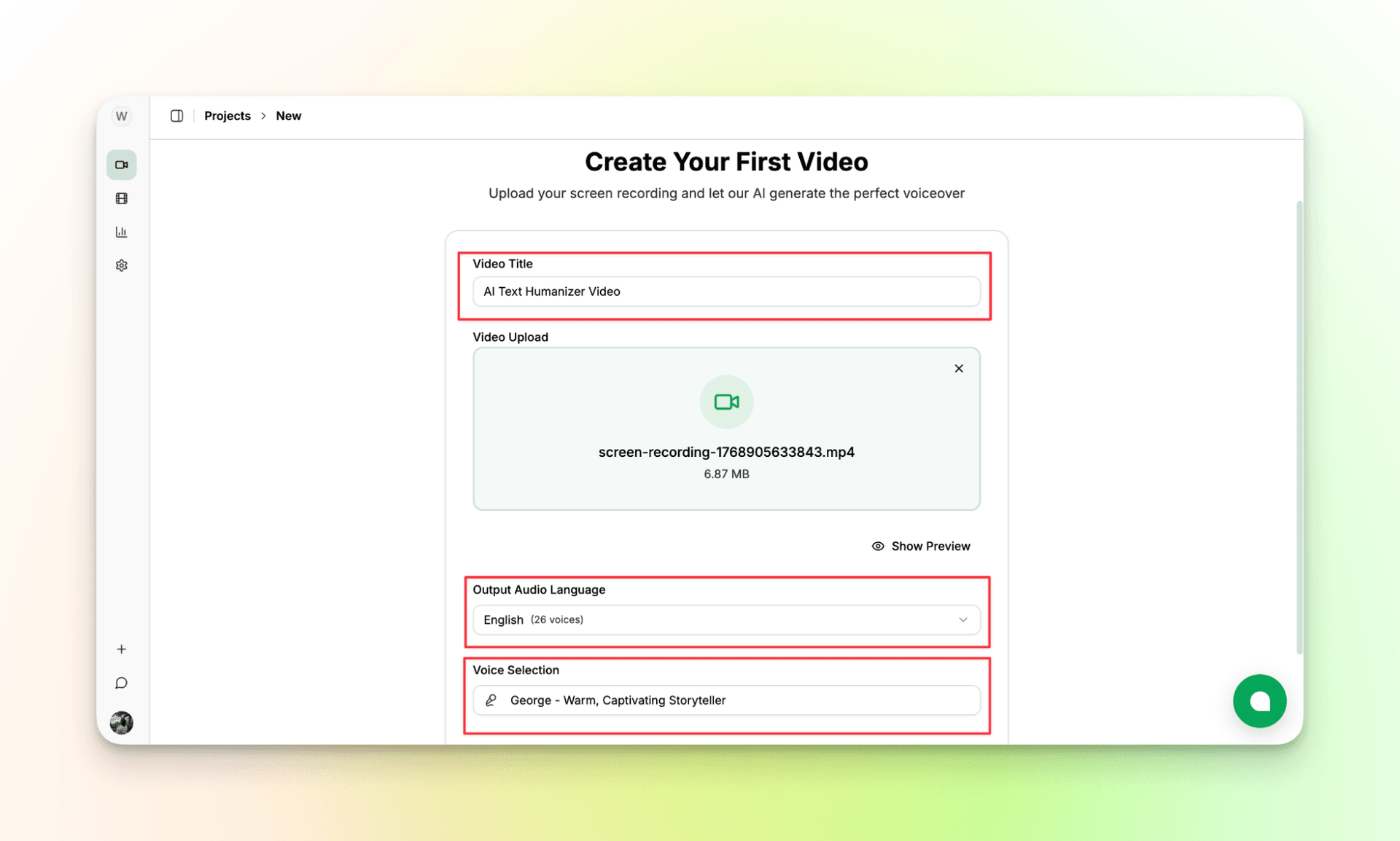This screenshot has width=1400, height=841.
Task: Click the plus icon in the sidebar
Action: pos(121,649)
